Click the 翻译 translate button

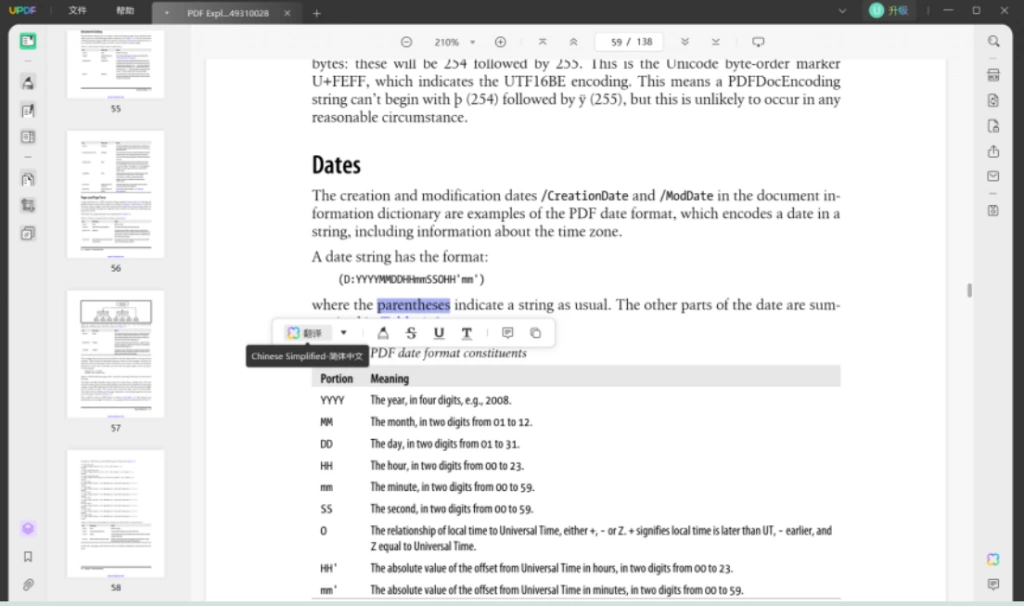(306, 333)
